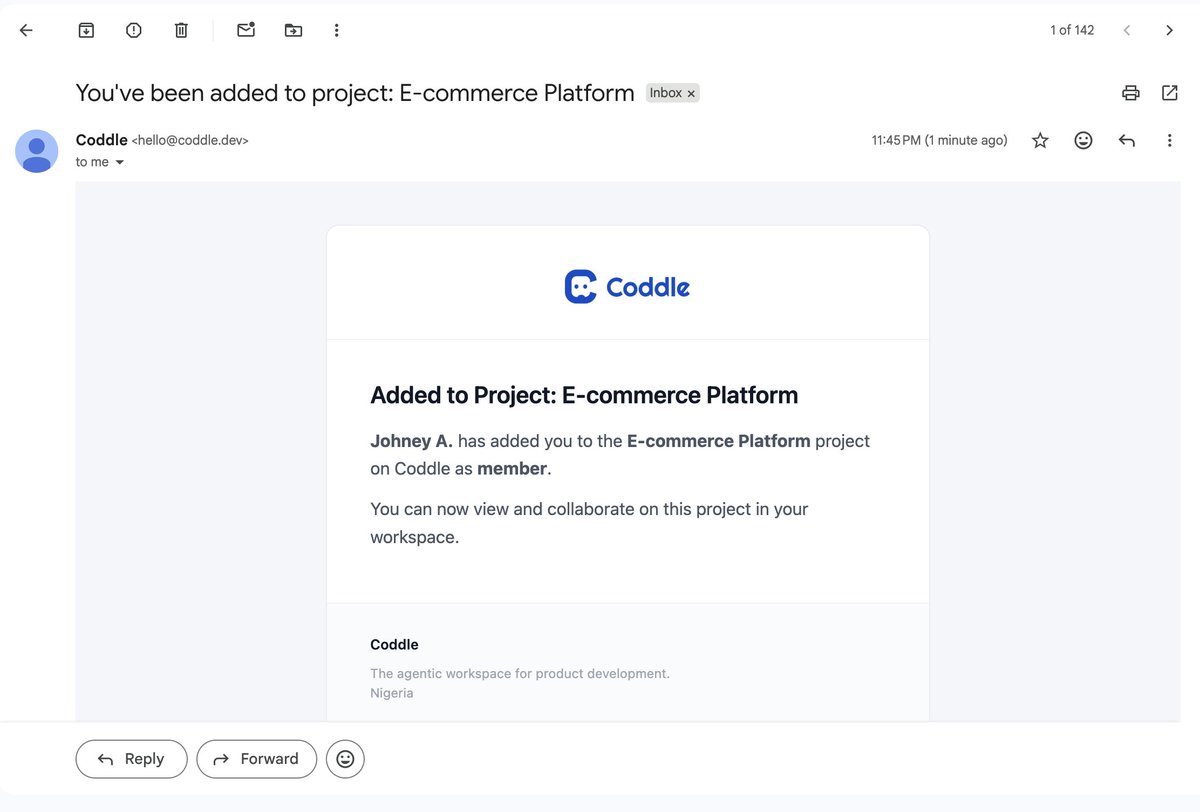1200x812 pixels.
Task: Click the sender avatar
Action: (x=36, y=151)
